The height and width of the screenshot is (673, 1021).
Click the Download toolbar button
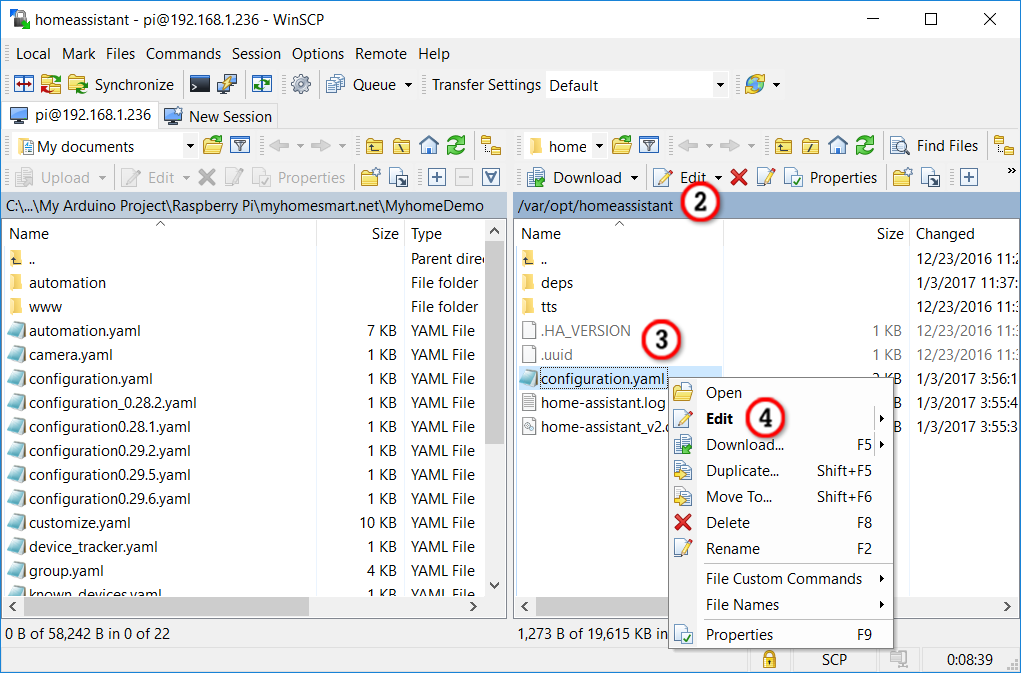click(x=574, y=178)
